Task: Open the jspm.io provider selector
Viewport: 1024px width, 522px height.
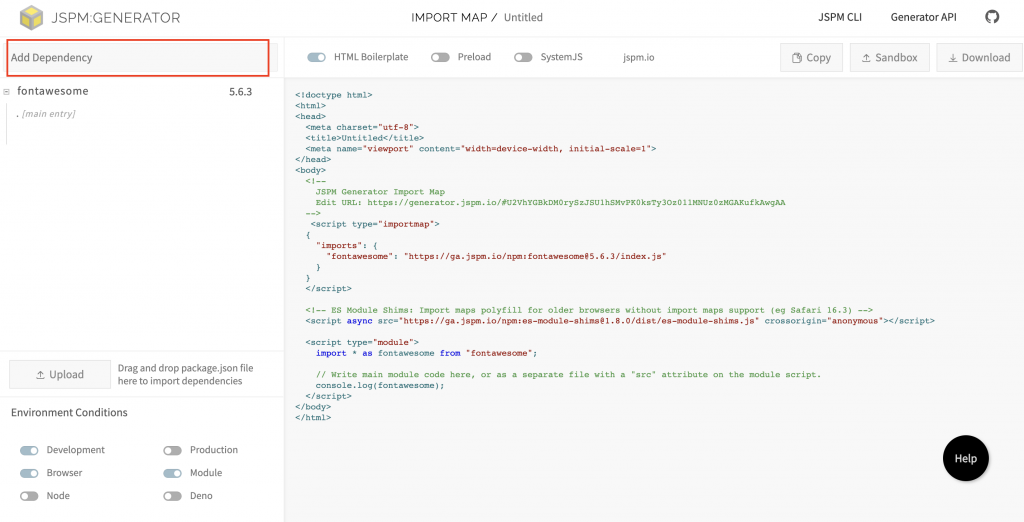Action: pyautogui.click(x=638, y=57)
